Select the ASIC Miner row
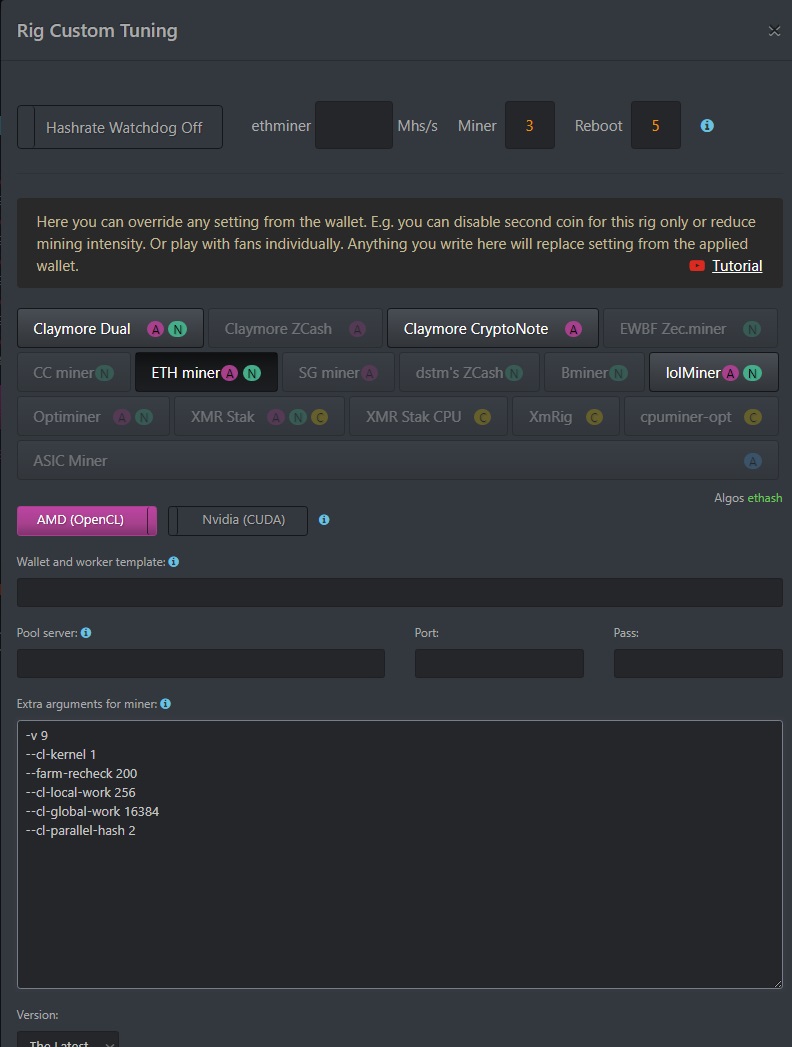The height and width of the screenshot is (1047, 792). (x=397, y=461)
